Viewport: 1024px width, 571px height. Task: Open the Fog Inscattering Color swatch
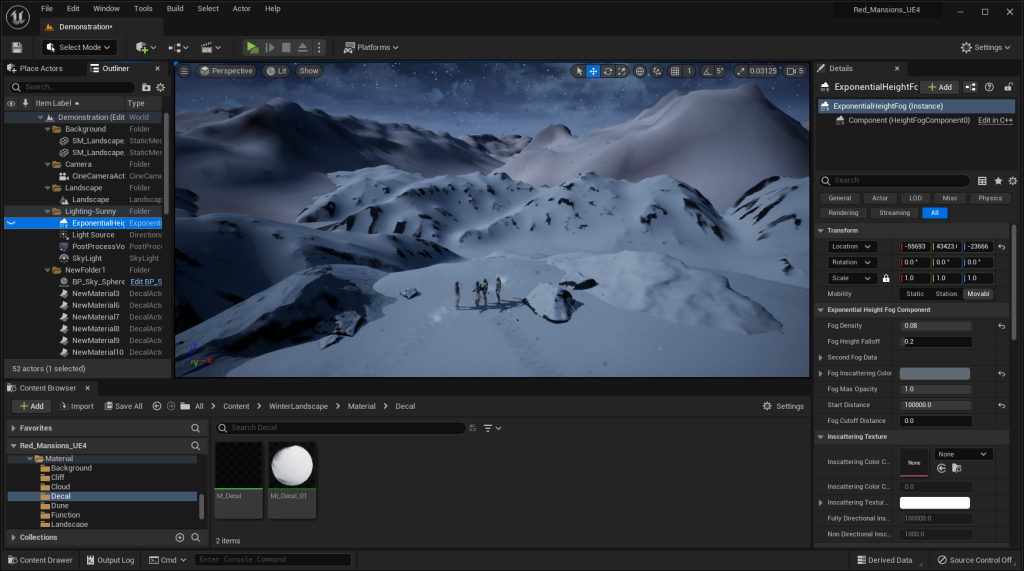[x=935, y=374]
